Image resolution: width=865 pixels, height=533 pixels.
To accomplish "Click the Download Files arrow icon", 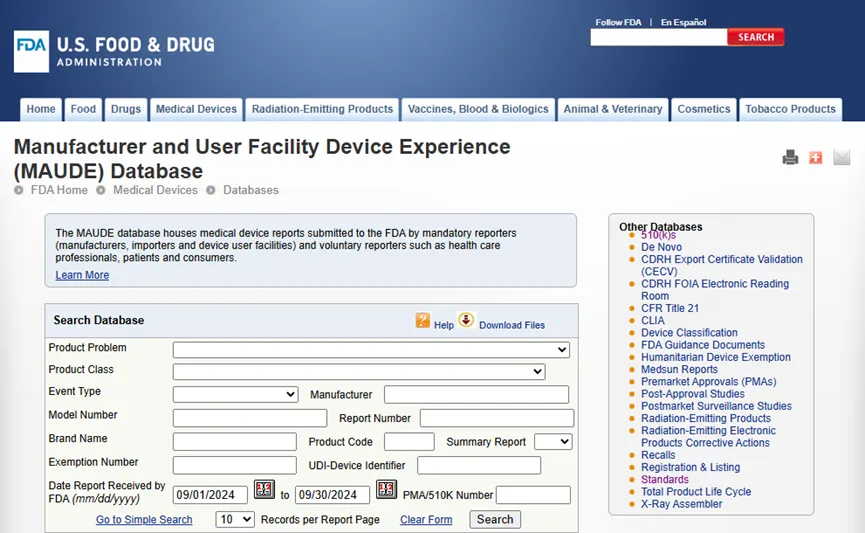I will pos(466,320).
